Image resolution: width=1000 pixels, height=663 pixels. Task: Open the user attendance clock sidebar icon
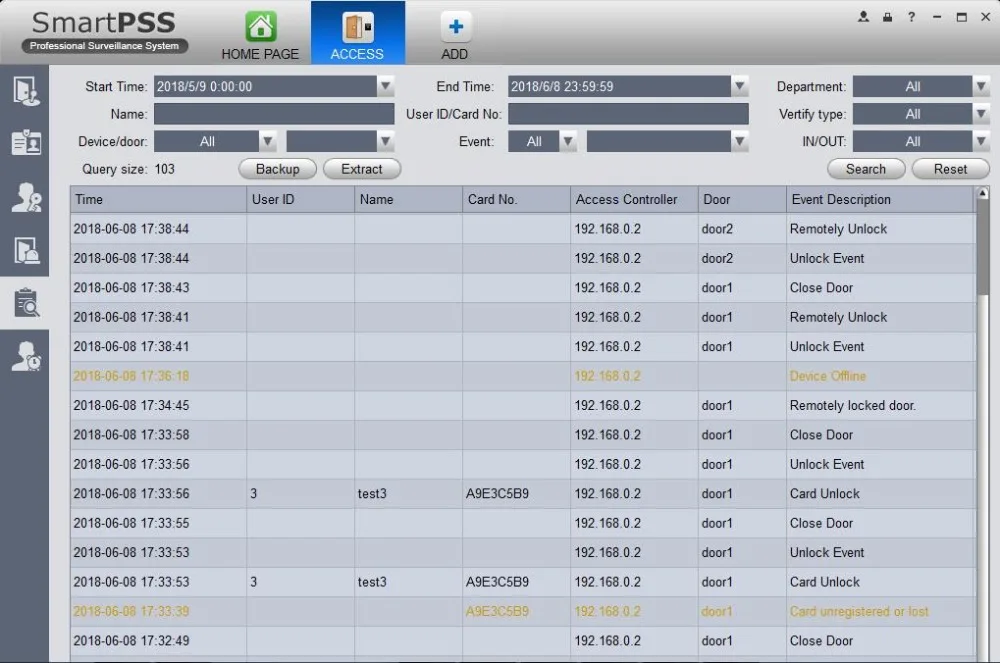click(x=25, y=356)
